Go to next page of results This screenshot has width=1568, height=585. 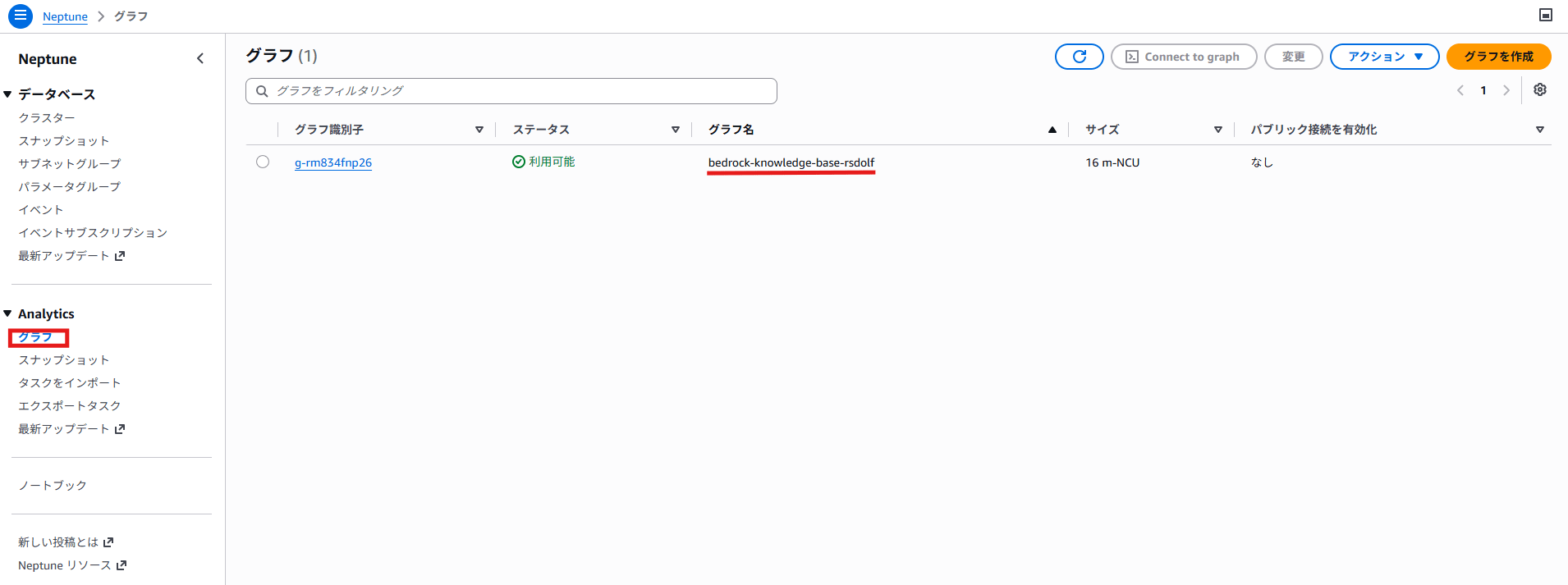tap(1506, 90)
